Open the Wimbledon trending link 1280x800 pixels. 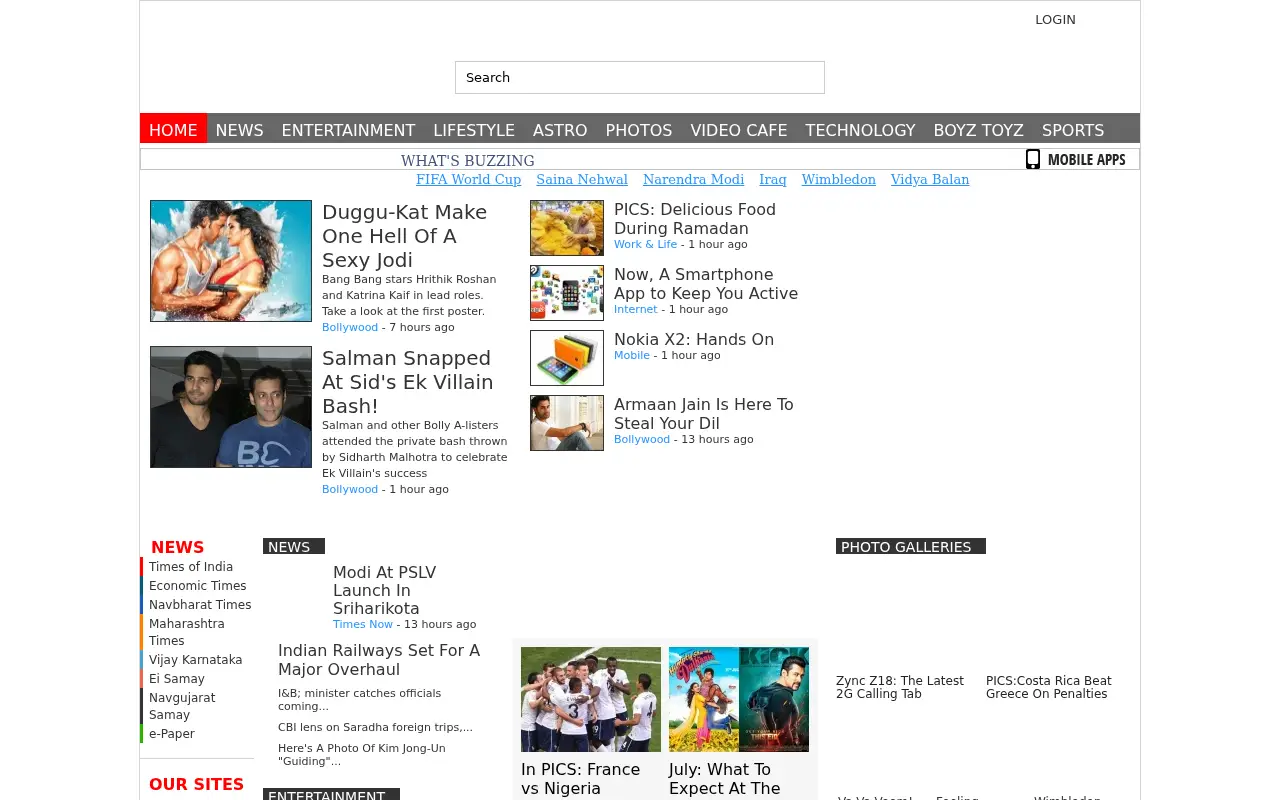pyautogui.click(x=839, y=180)
